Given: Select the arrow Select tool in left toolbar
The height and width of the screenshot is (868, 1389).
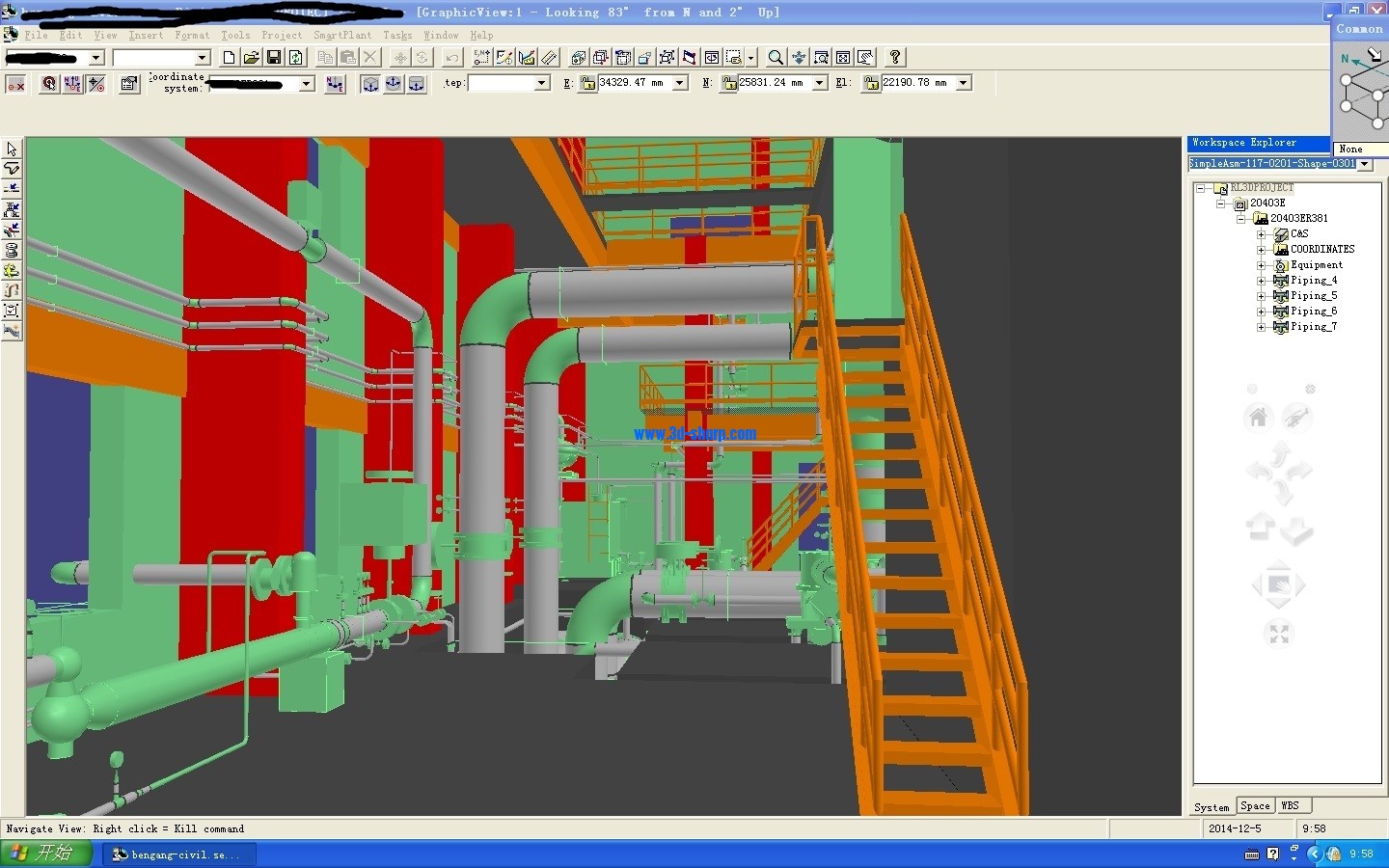Looking at the screenshot, I should point(12,149).
